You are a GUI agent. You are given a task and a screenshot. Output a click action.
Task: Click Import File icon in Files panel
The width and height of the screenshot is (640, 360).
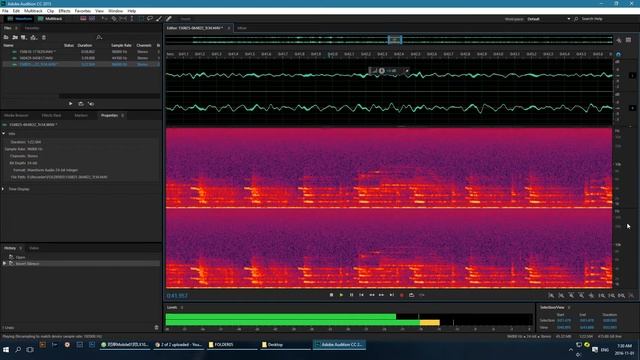tap(15, 38)
